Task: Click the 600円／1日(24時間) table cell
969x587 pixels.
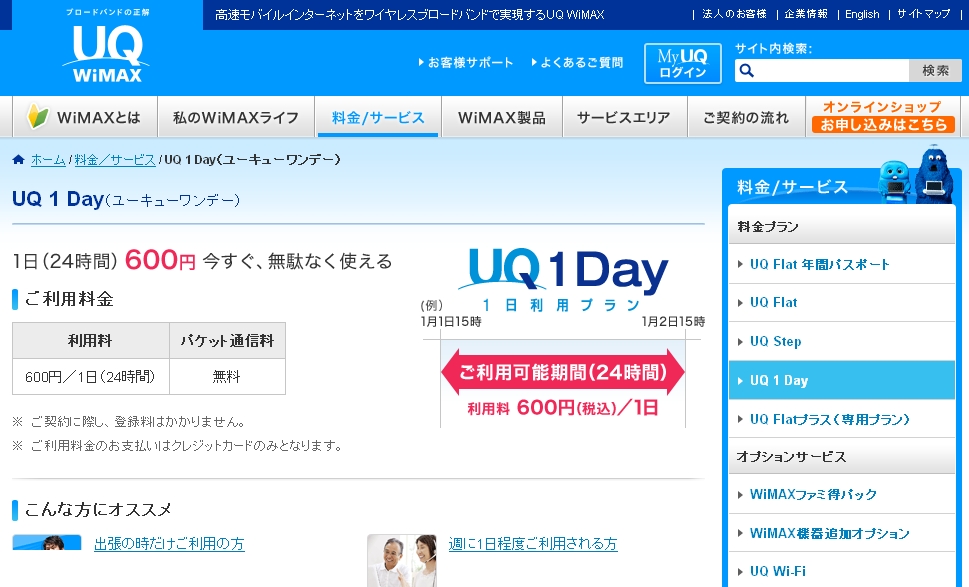Action: (x=91, y=376)
